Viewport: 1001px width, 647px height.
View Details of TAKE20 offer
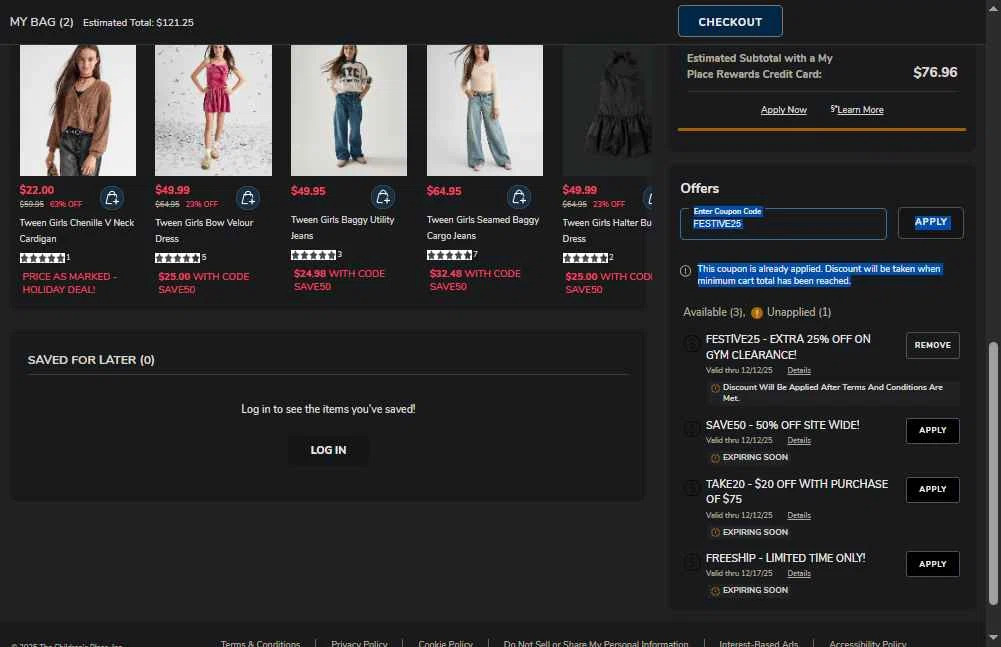799,515
